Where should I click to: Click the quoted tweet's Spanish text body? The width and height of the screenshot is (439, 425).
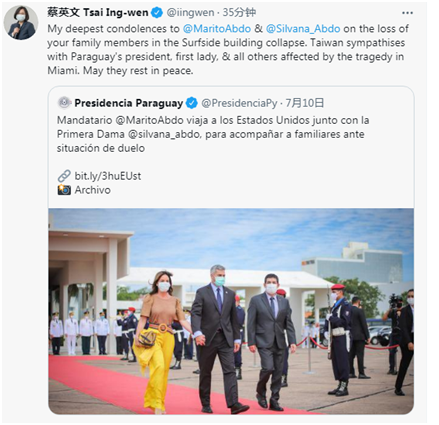(x=213, y=134)
